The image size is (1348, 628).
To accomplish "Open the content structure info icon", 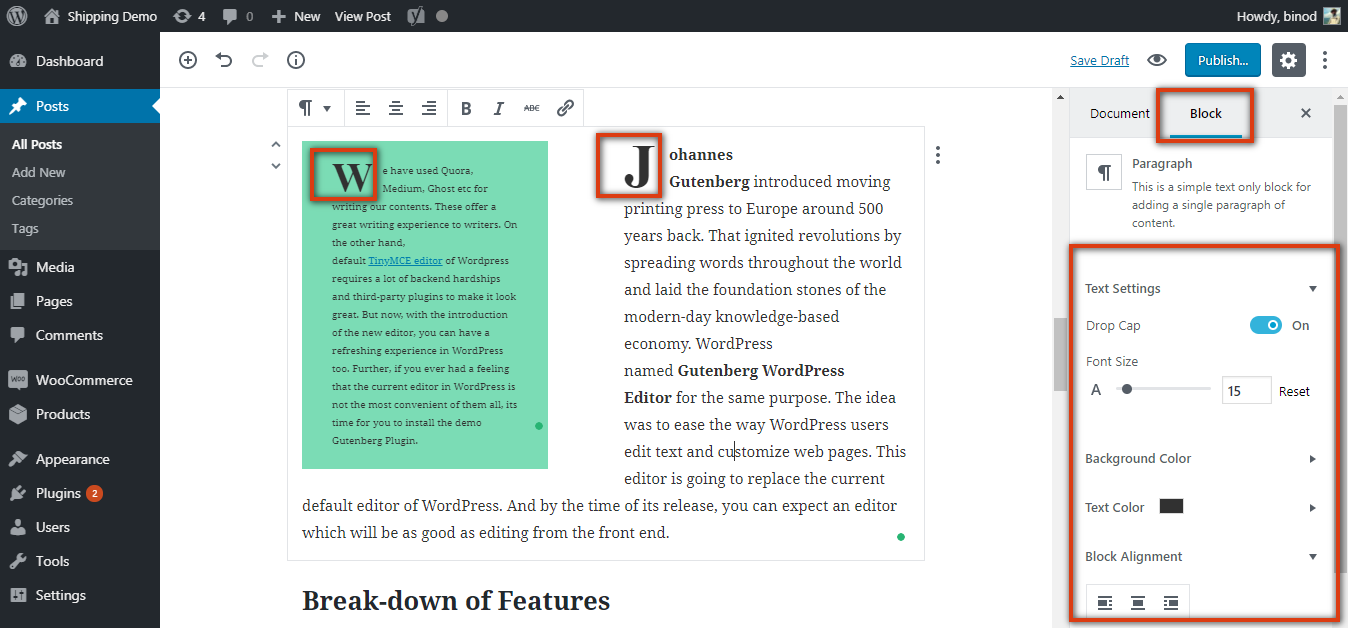I will click(x=296, y=60).
